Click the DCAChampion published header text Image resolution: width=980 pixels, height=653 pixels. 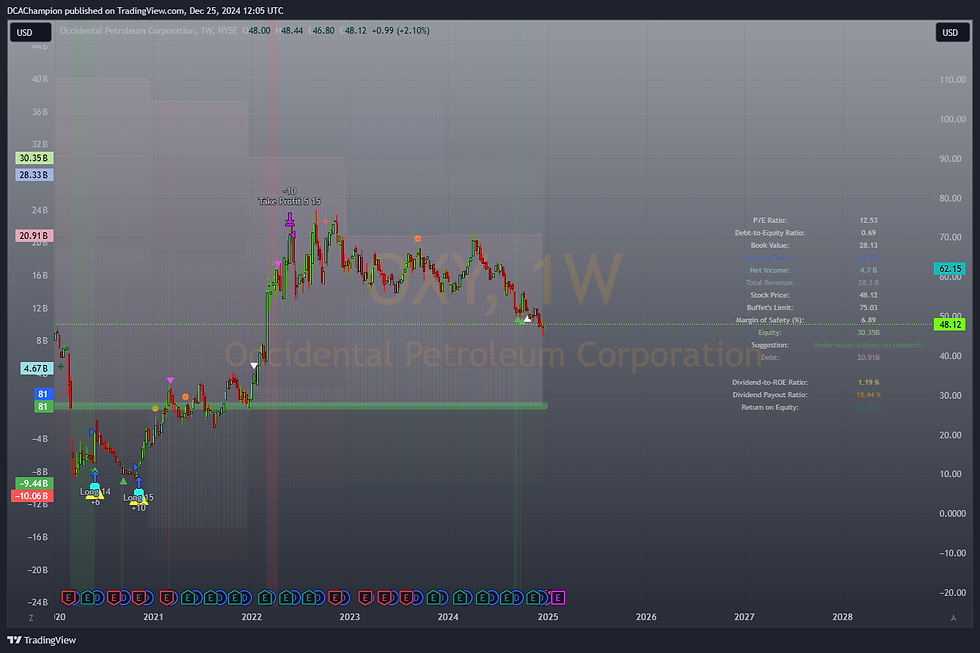[x=145, y=11]
